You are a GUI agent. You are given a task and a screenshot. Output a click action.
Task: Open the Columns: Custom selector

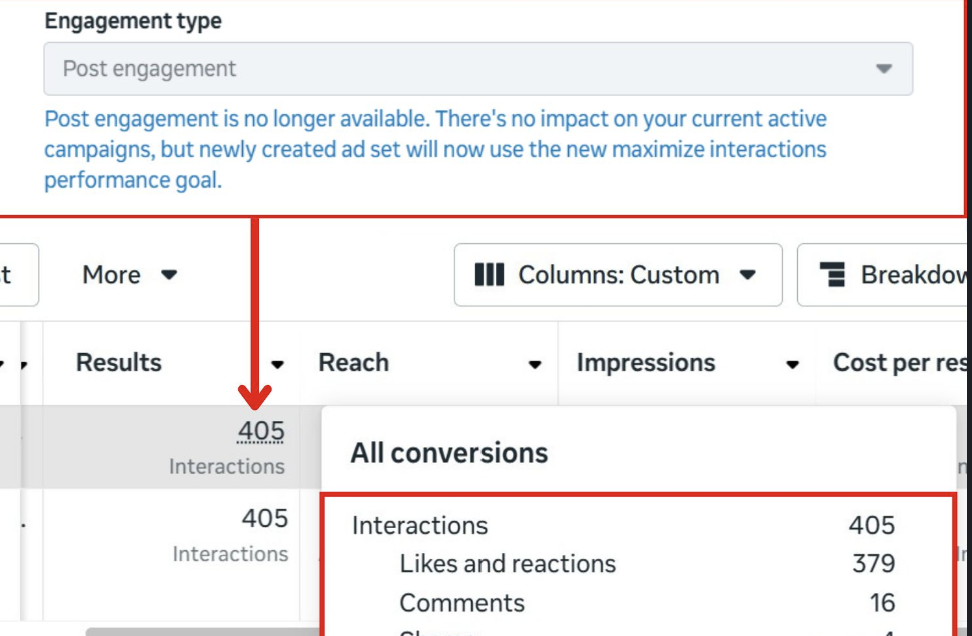click(x=618, y=275)
